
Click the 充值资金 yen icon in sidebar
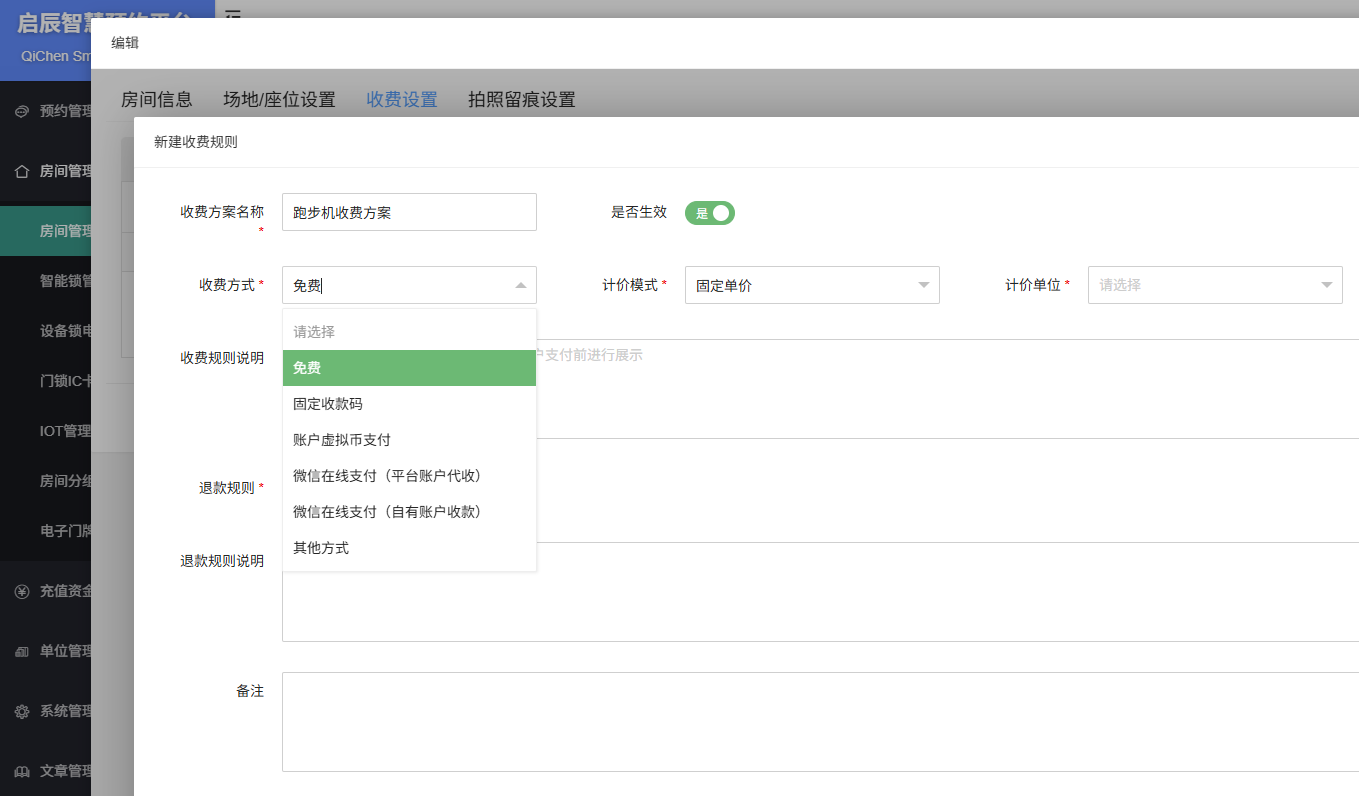[x=22, y=591]
